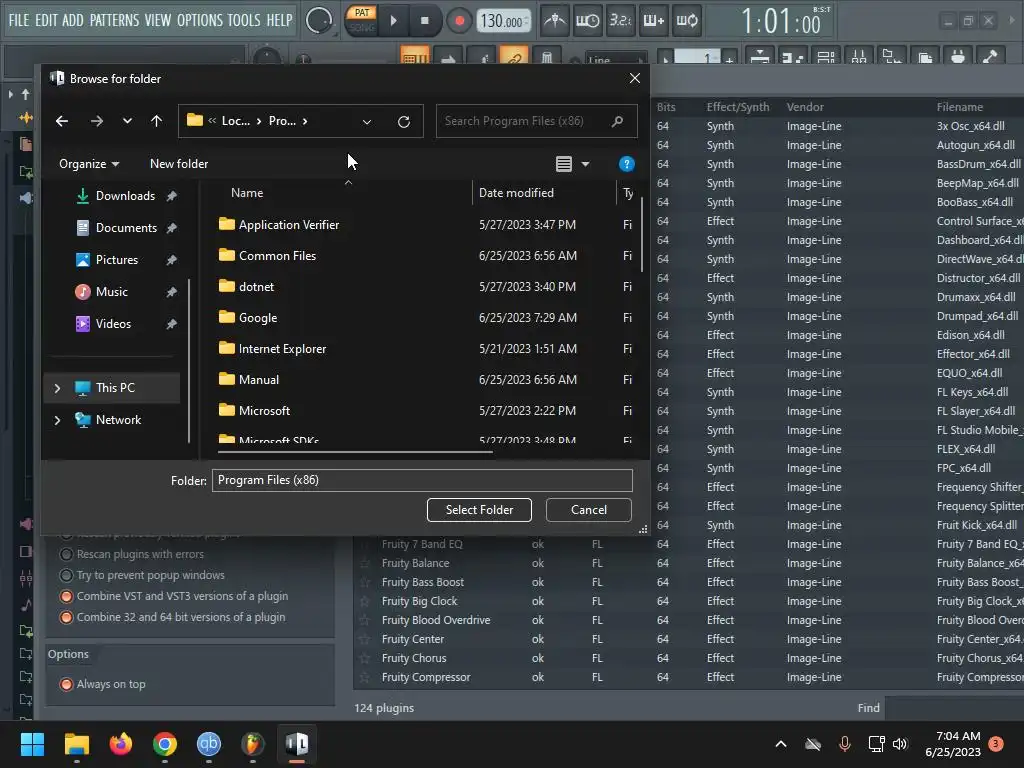Close the Browse for folder dialog
The image size is (1024, 768).
[x=634, y=78]
